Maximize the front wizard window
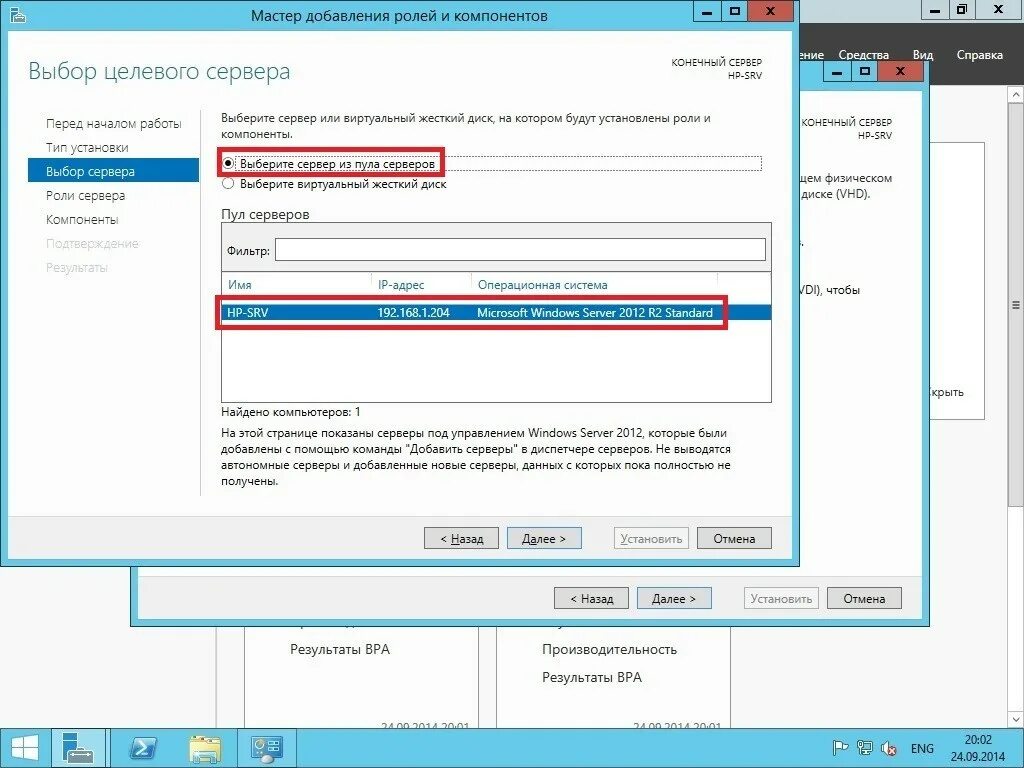 tap(735, 11)
